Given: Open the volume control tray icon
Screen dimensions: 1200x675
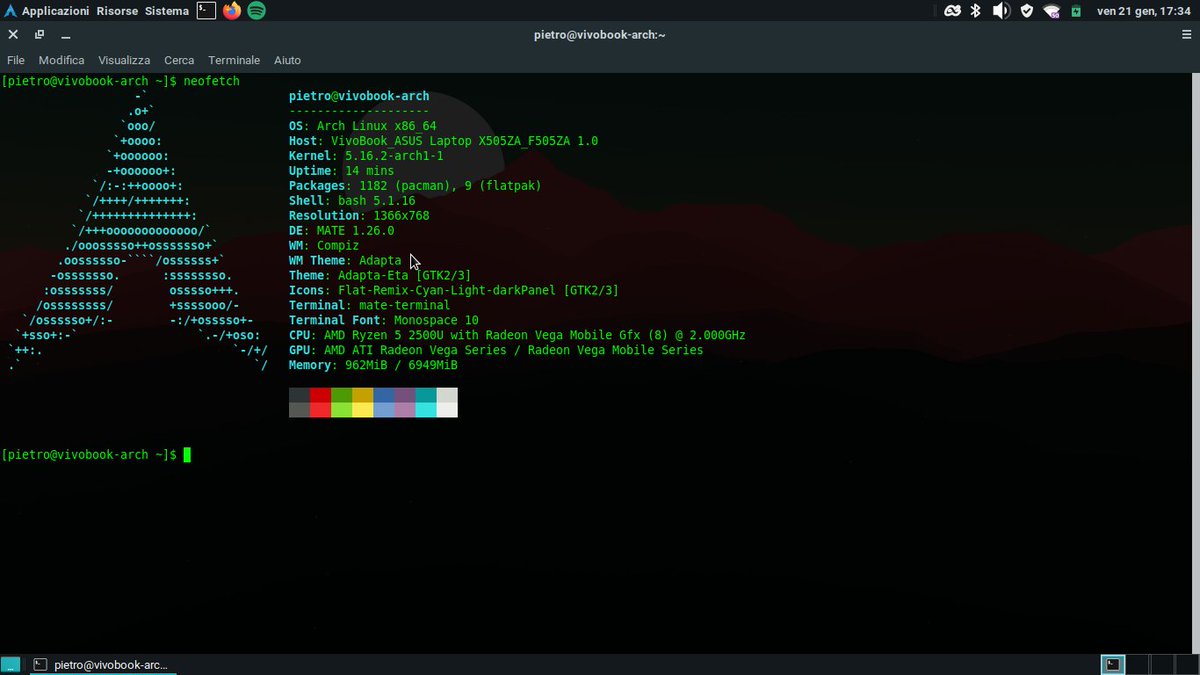Looking at the screenshot, I should (1001, 11).
